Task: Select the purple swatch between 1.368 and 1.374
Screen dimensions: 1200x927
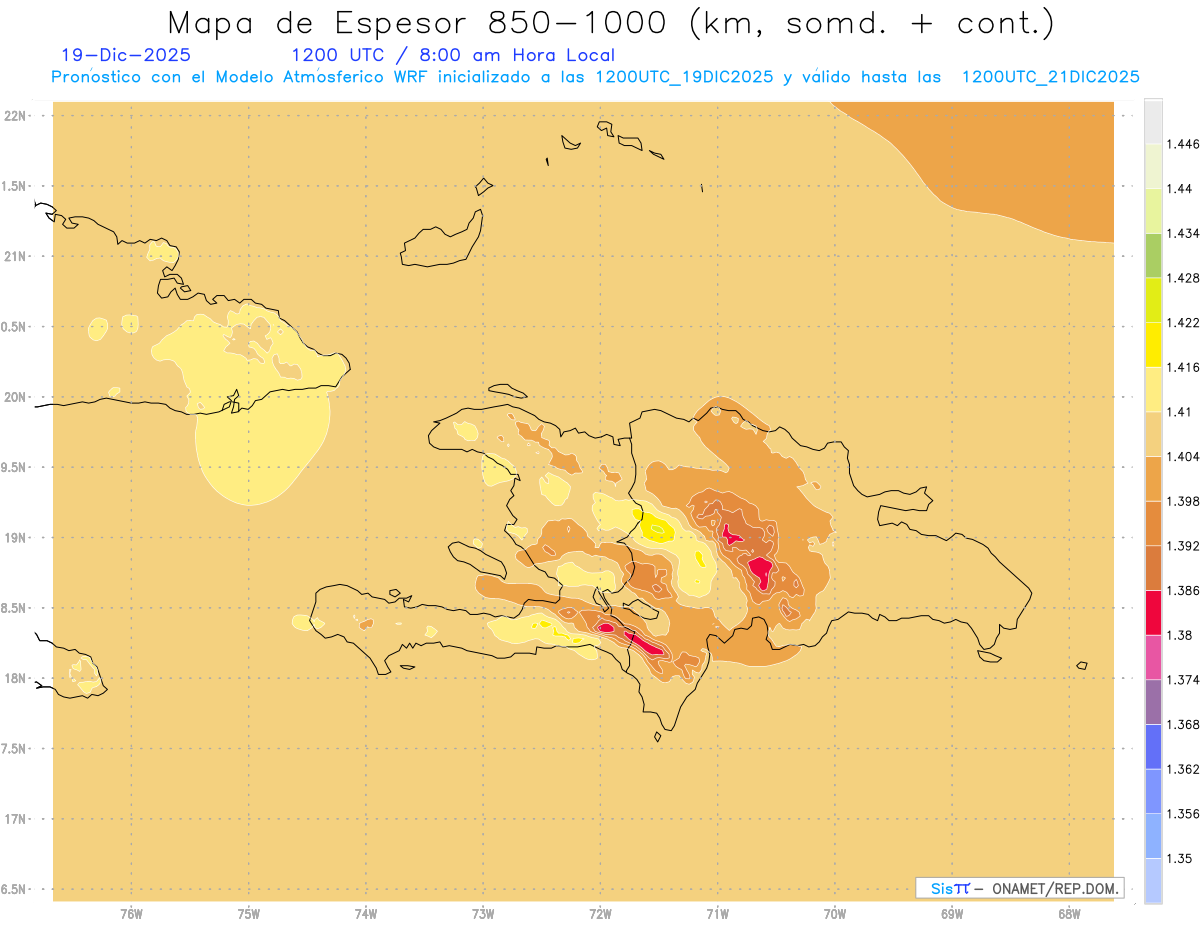Action: (1153, 702)
